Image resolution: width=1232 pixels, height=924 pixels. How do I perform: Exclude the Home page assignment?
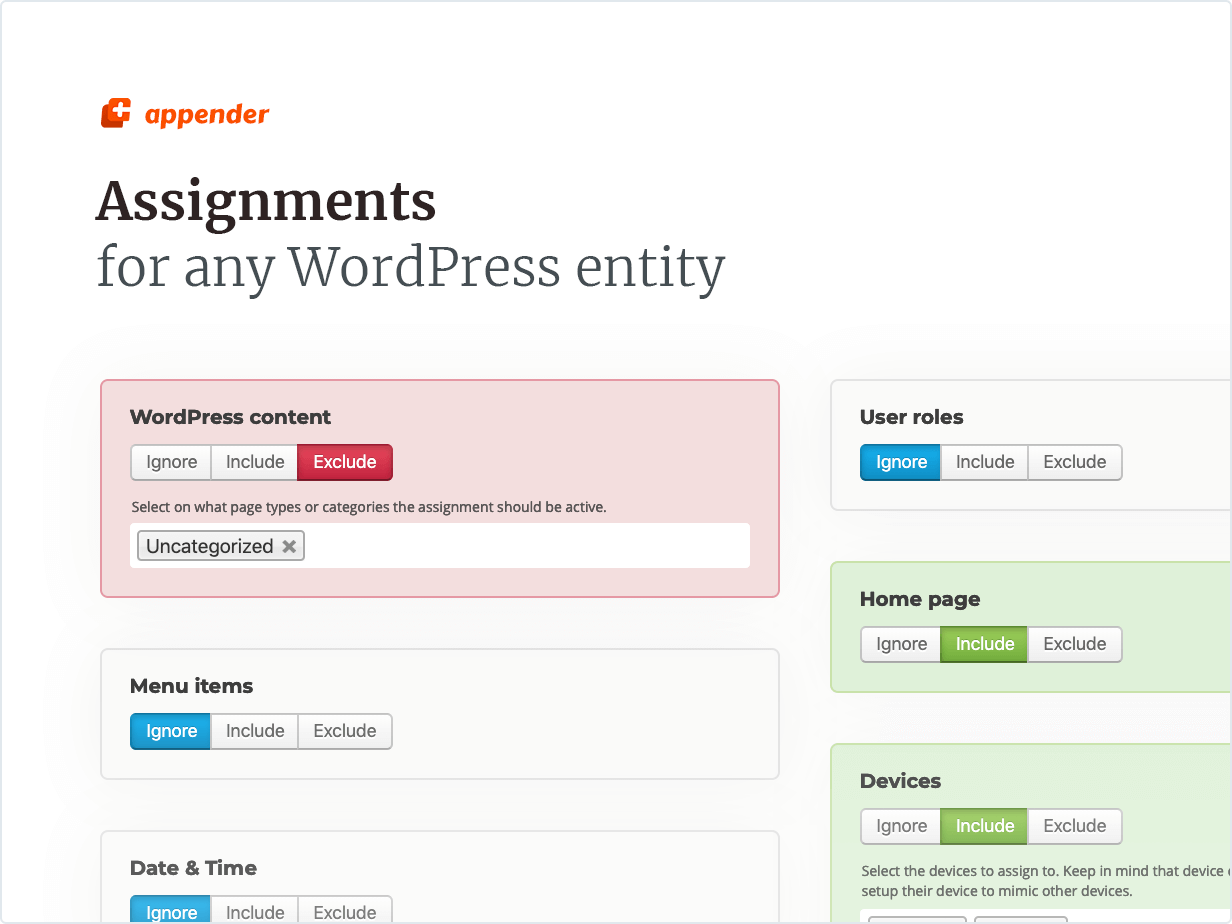(x=1074, y=644)
